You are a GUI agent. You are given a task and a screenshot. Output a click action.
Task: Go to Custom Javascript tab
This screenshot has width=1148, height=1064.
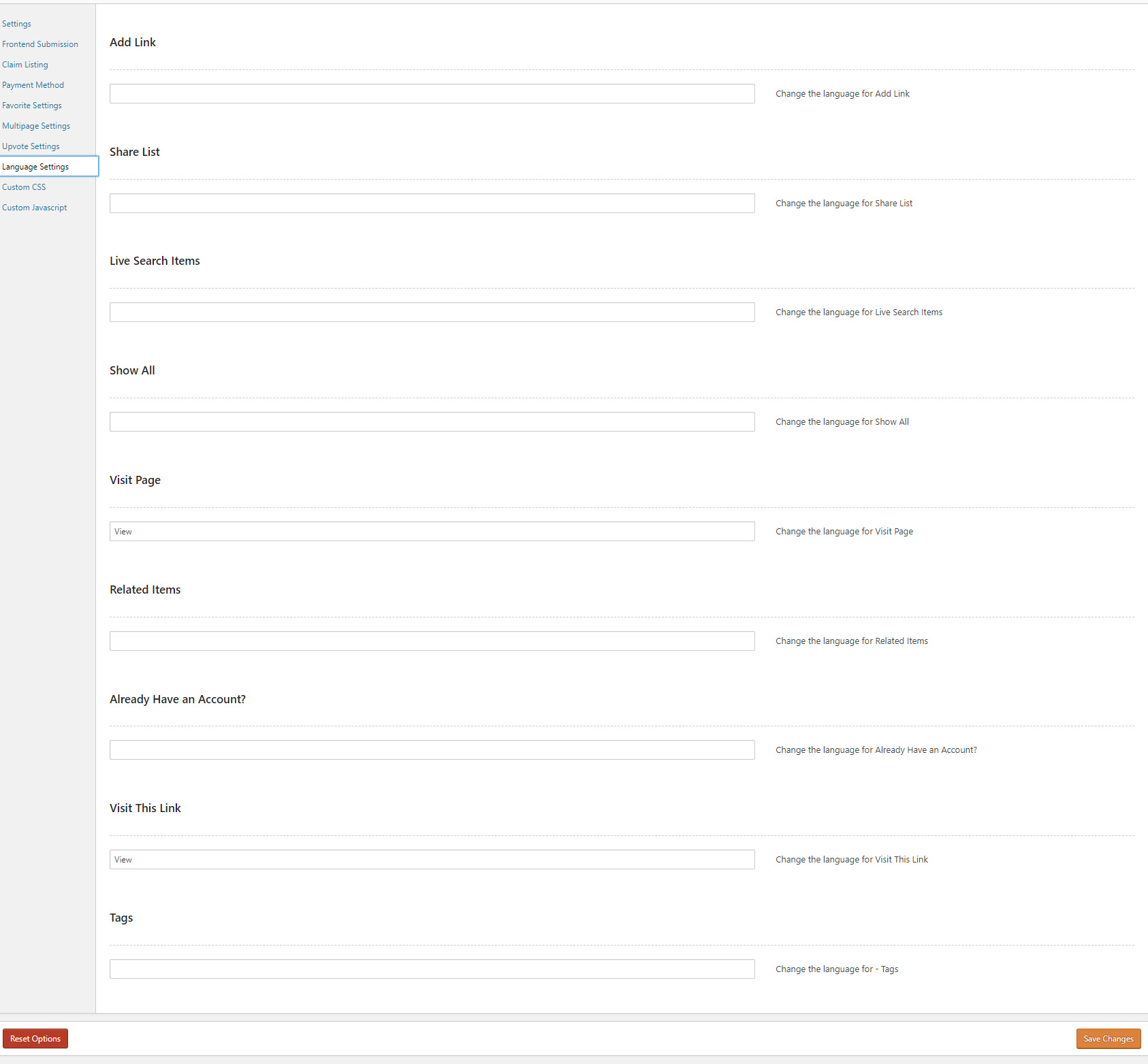click(x=35, y=208)
